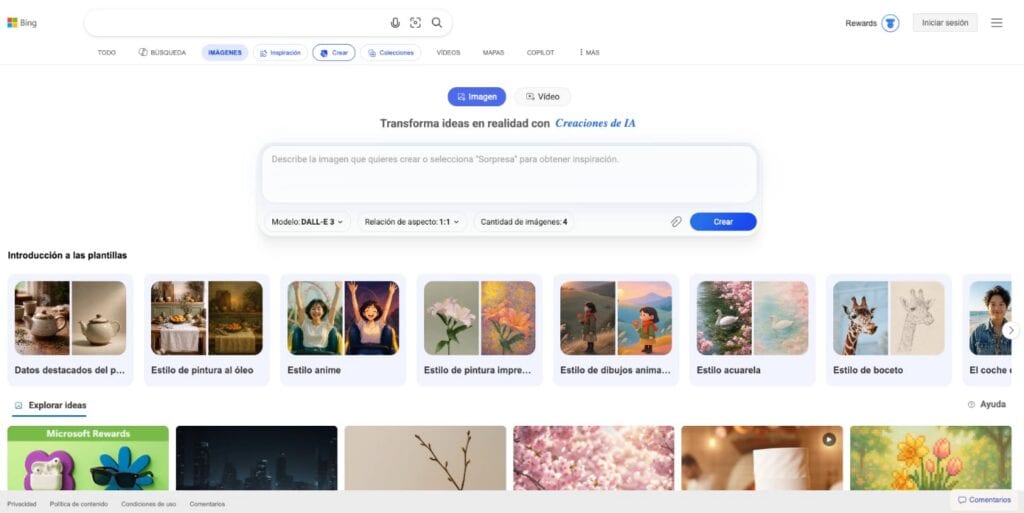Expand the Modelo DALL-E 3 dropdown
The height and width of the screenshot is (513, 1024).
307,222
